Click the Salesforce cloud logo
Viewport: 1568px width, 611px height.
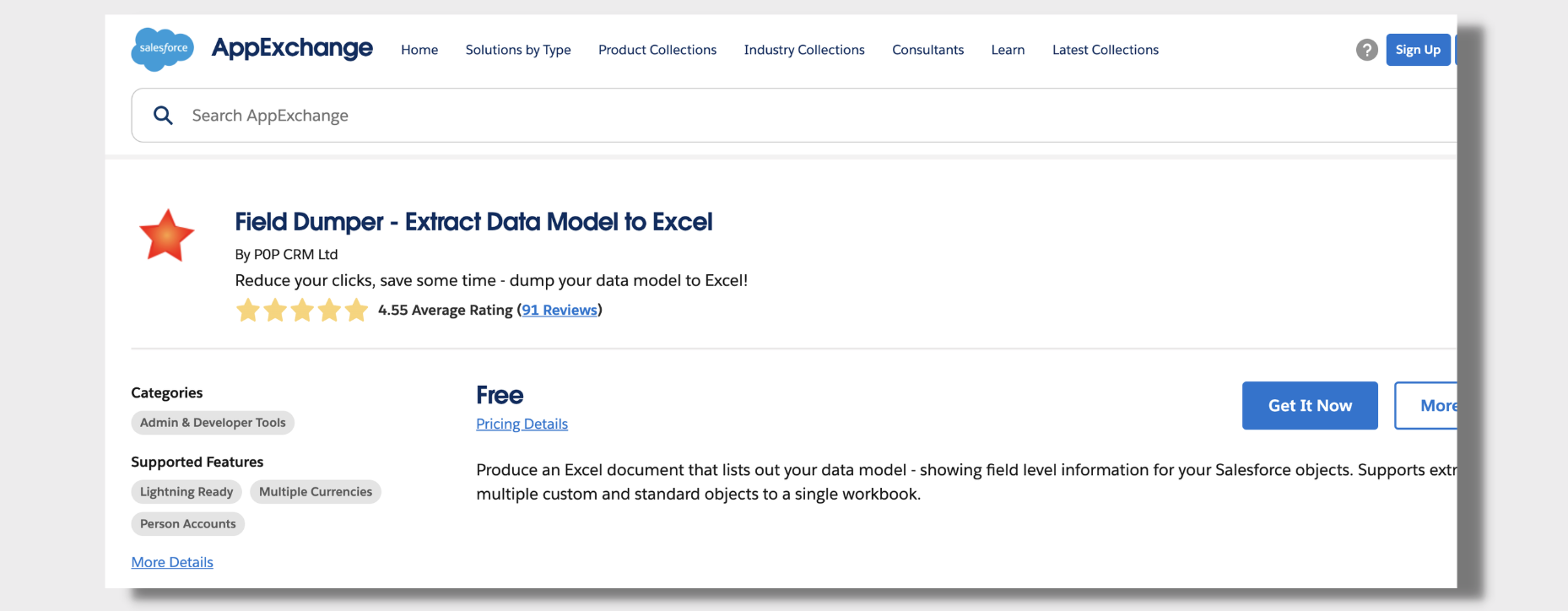coord(162,49)
